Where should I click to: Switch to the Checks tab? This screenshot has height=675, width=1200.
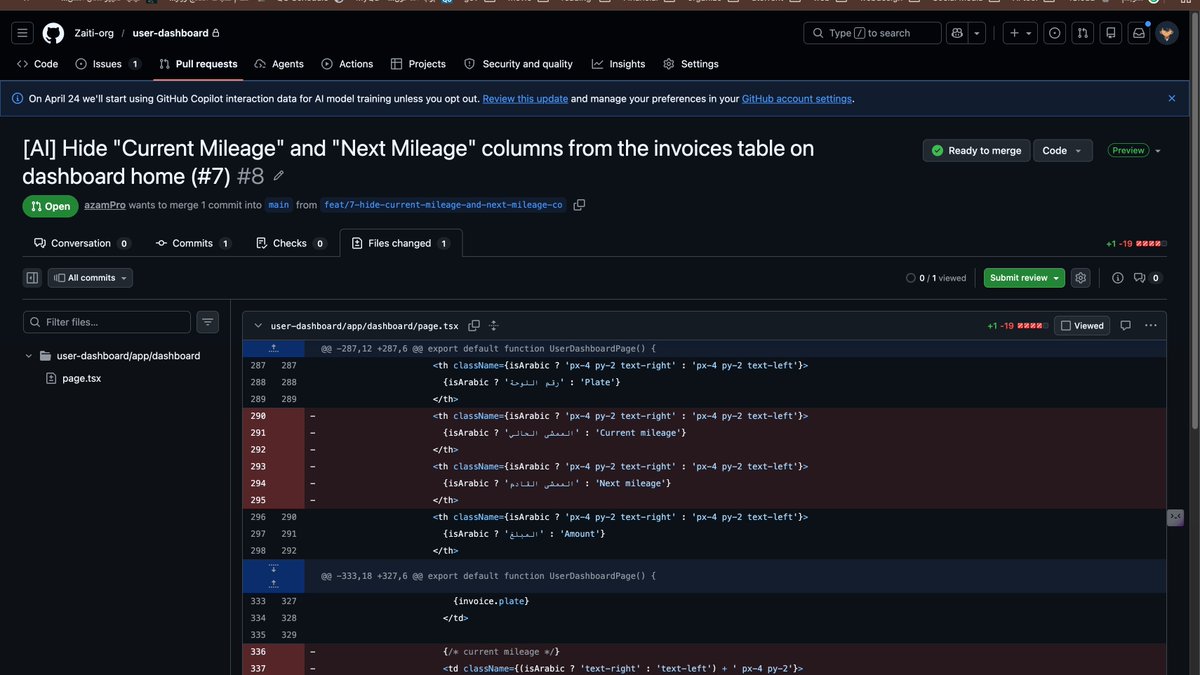click(x=290, y=243)
